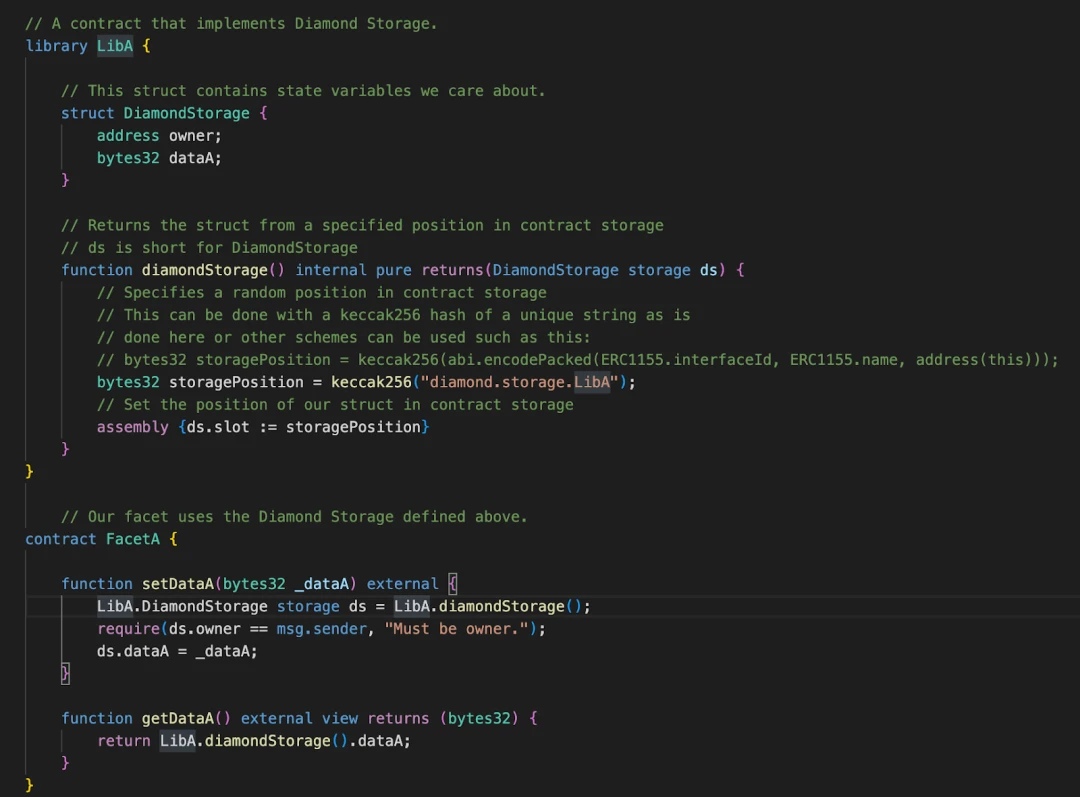Click the assembly keyword

pyautogui.click(x=132, y=427)
